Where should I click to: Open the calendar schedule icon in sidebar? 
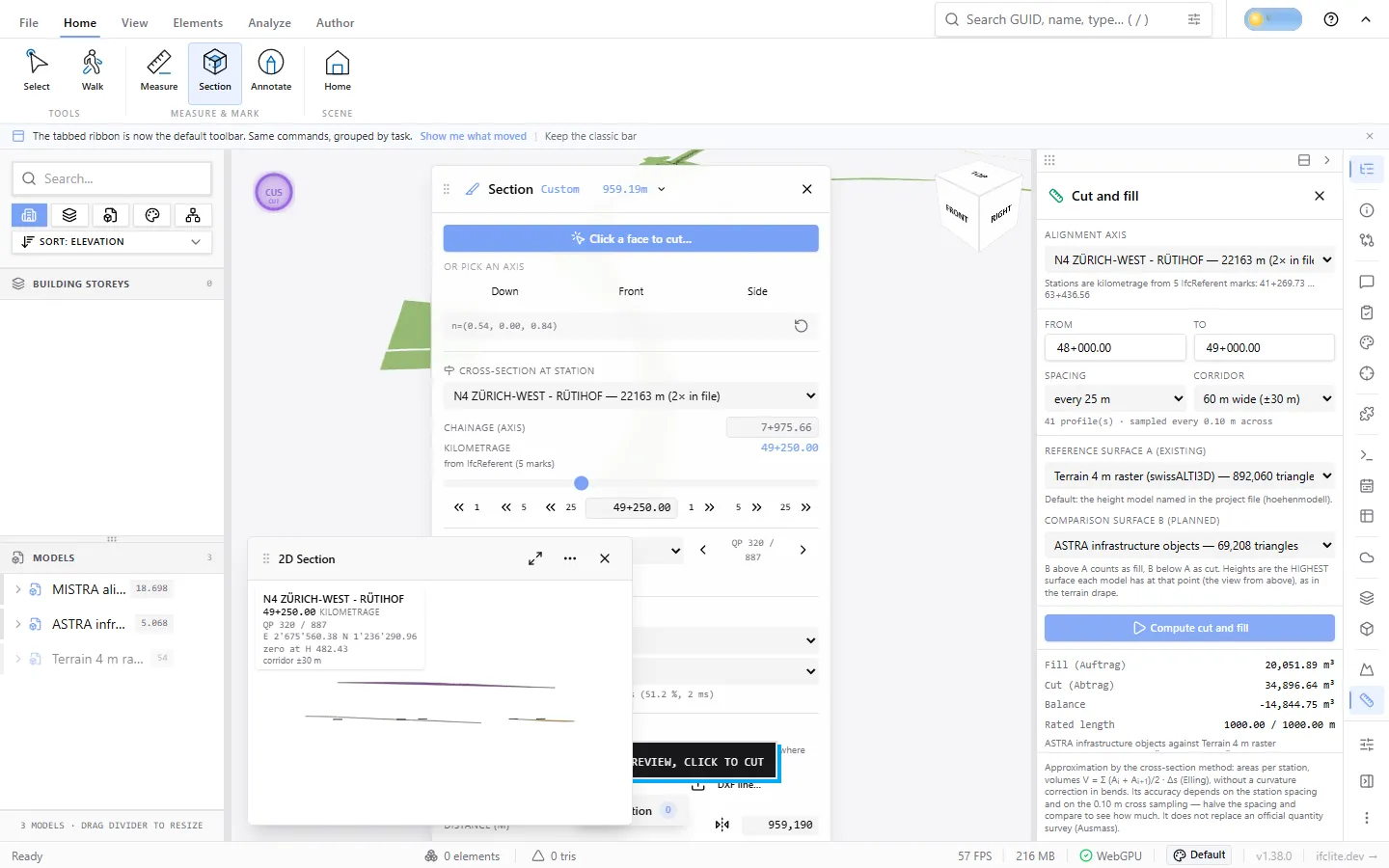coord(1367,485)
